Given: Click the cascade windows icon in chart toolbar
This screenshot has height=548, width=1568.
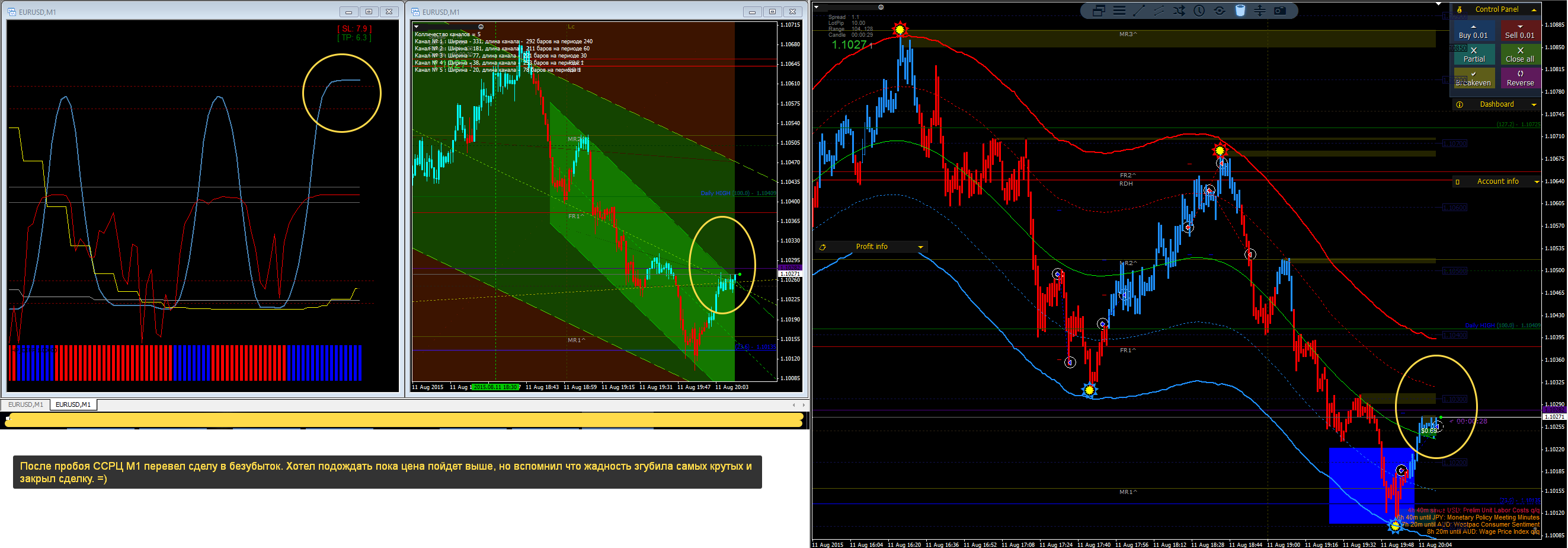Looking at the screenshot, I should click(x=1099, y=11).
